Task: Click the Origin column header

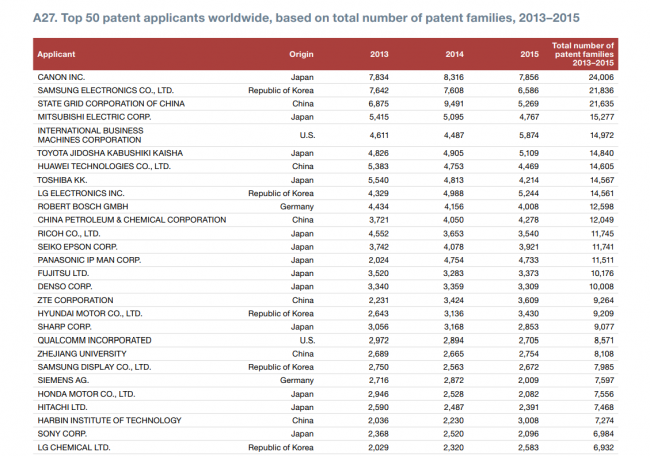Action: [x=301, y=53]
